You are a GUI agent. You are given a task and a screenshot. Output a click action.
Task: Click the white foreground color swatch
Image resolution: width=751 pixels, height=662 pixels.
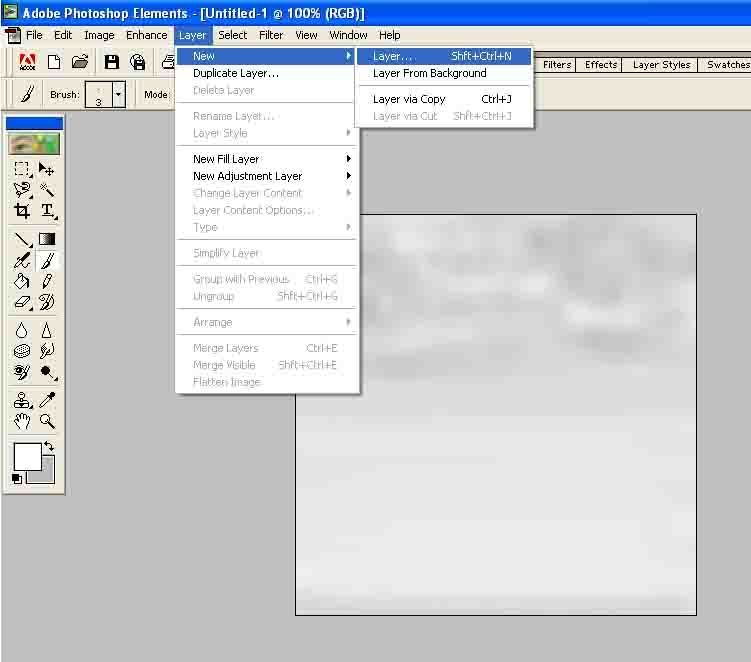27,458
